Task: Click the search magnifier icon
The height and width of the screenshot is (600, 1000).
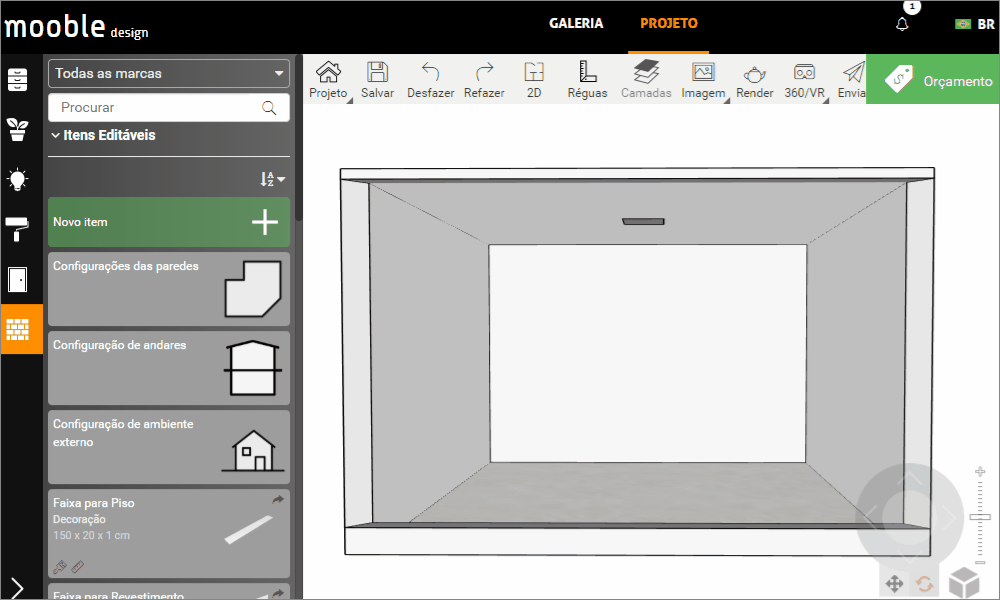Action: (x=269, y=108)
